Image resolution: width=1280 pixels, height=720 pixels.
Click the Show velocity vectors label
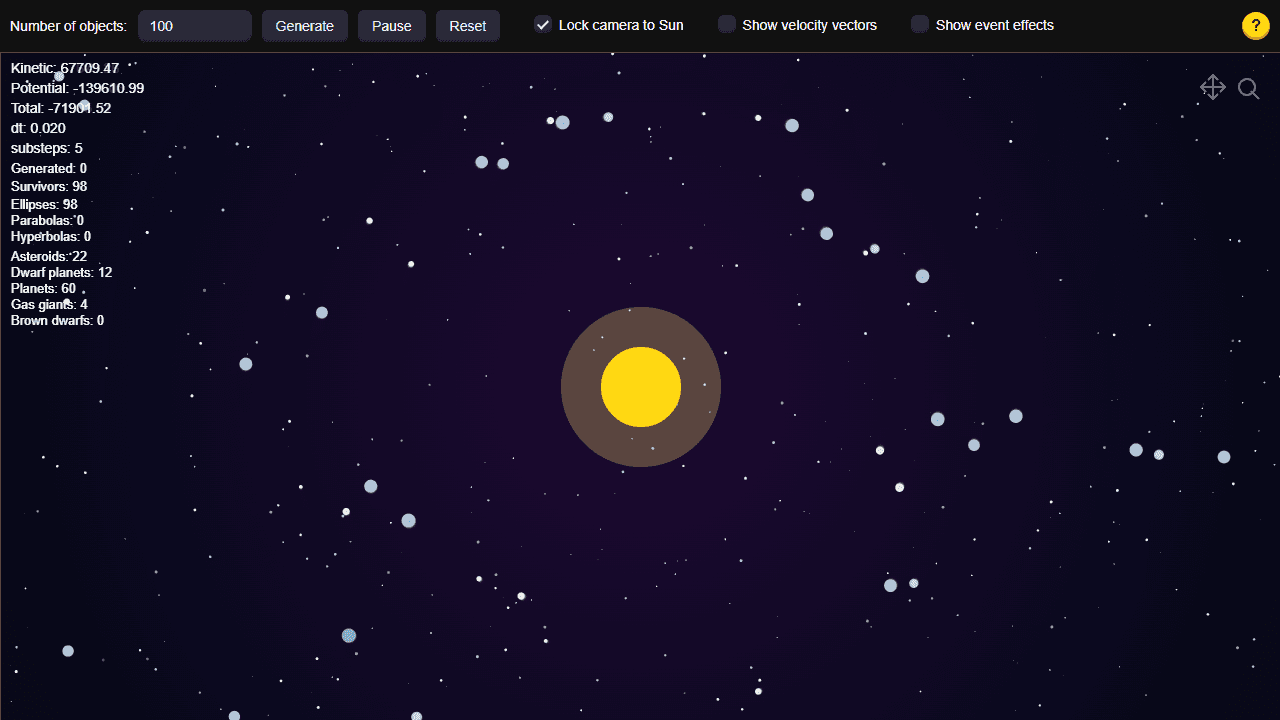809,25
